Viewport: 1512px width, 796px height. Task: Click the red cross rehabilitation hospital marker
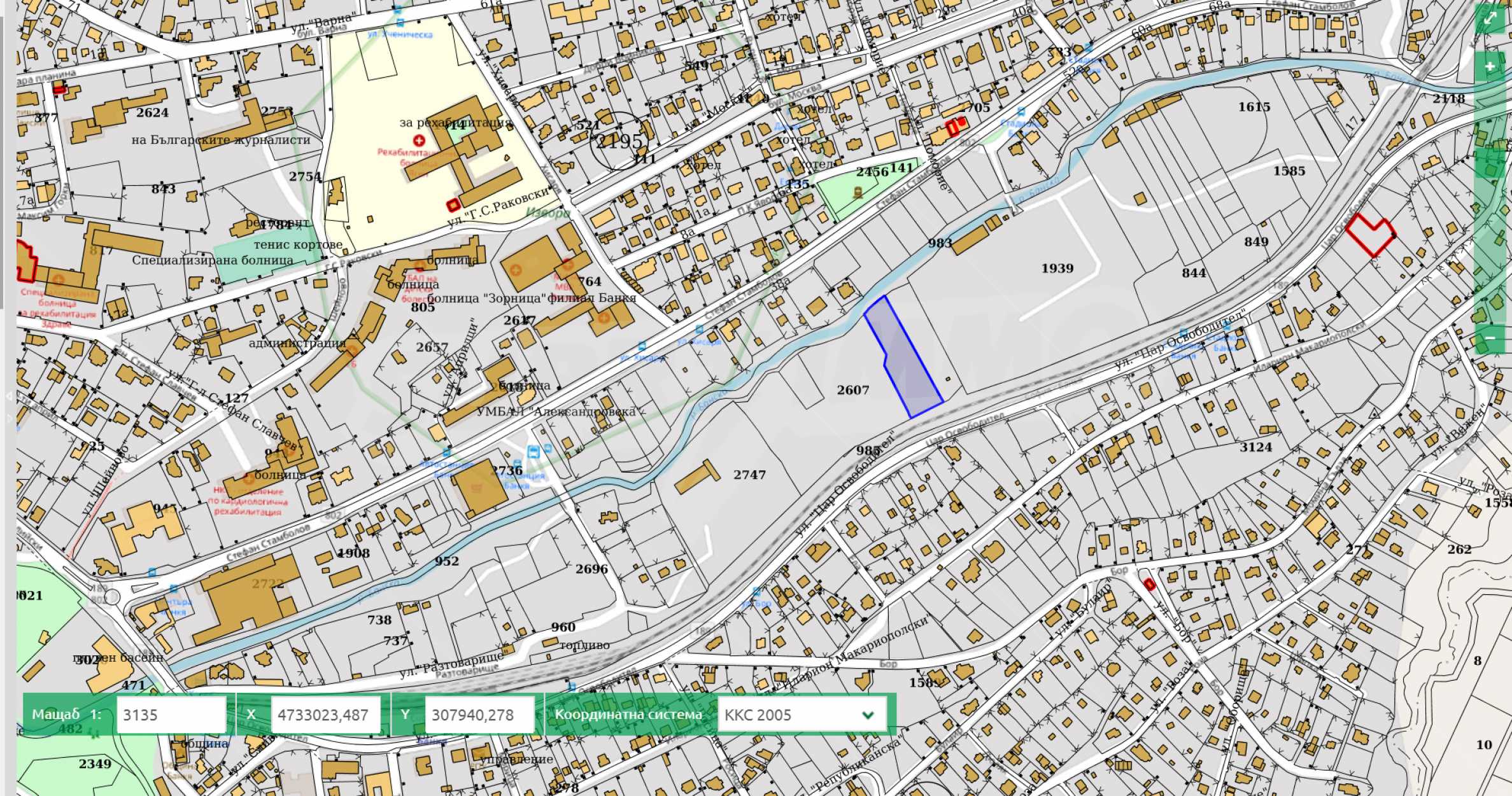[x=419, y=140]
